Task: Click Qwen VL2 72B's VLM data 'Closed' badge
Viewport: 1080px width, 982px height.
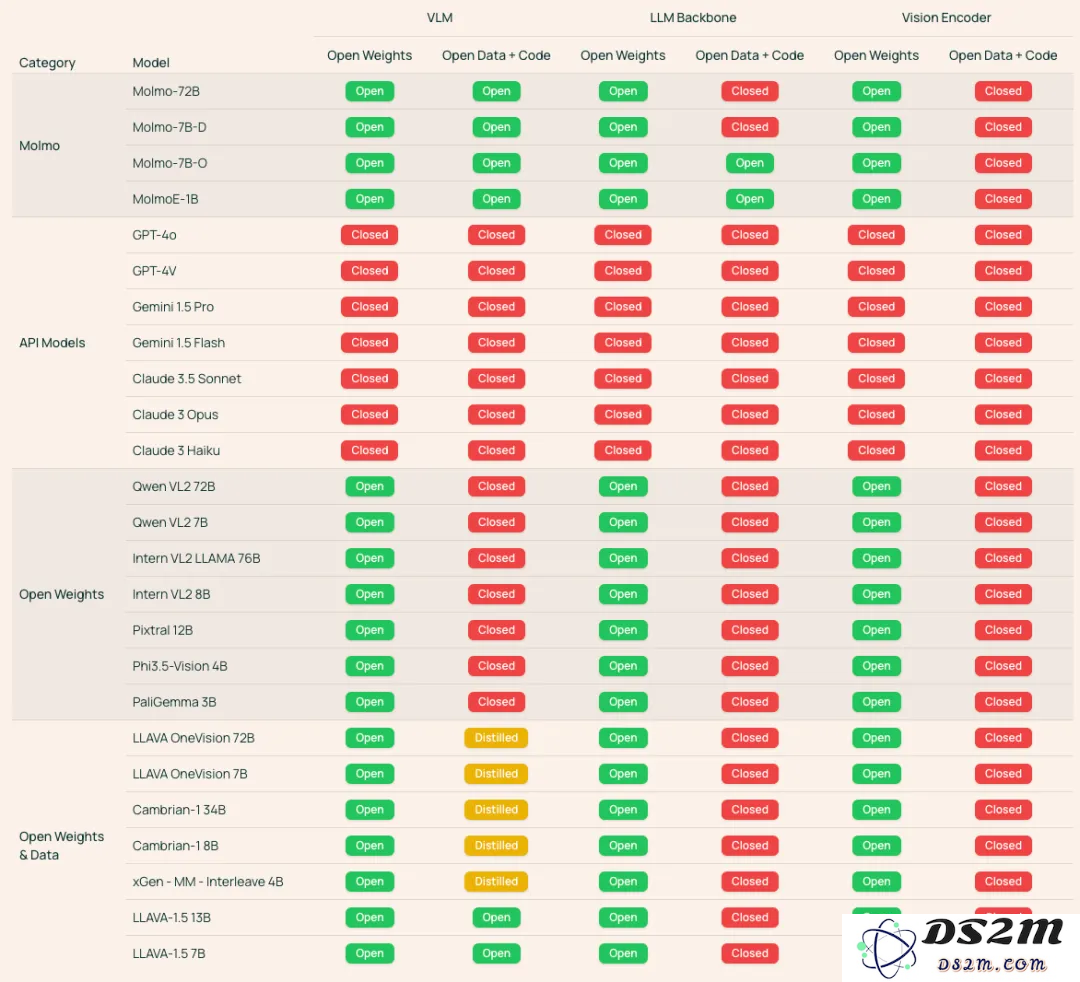Action: pos(497,486)
